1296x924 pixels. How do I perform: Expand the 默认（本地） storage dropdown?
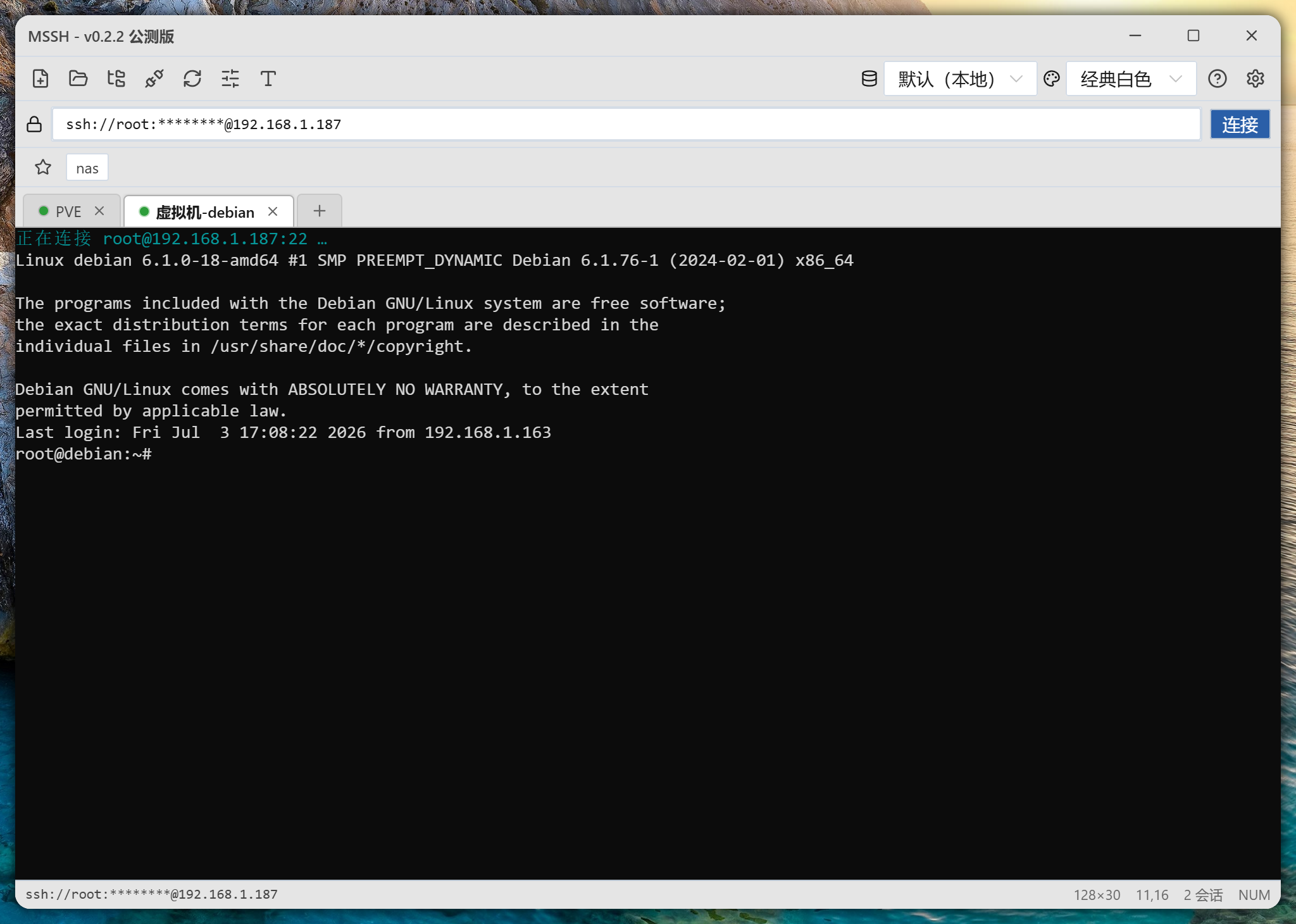(x=960, y=78)
